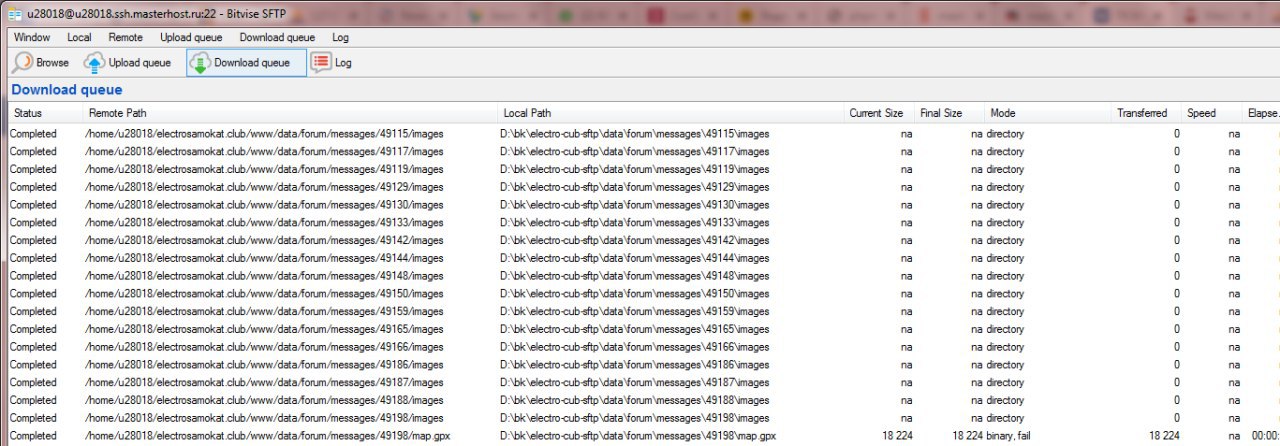This screenshot has width=1280, height=446.
Task: Select remote path row messages/49148/images
Action: click(x=265, y=275)
